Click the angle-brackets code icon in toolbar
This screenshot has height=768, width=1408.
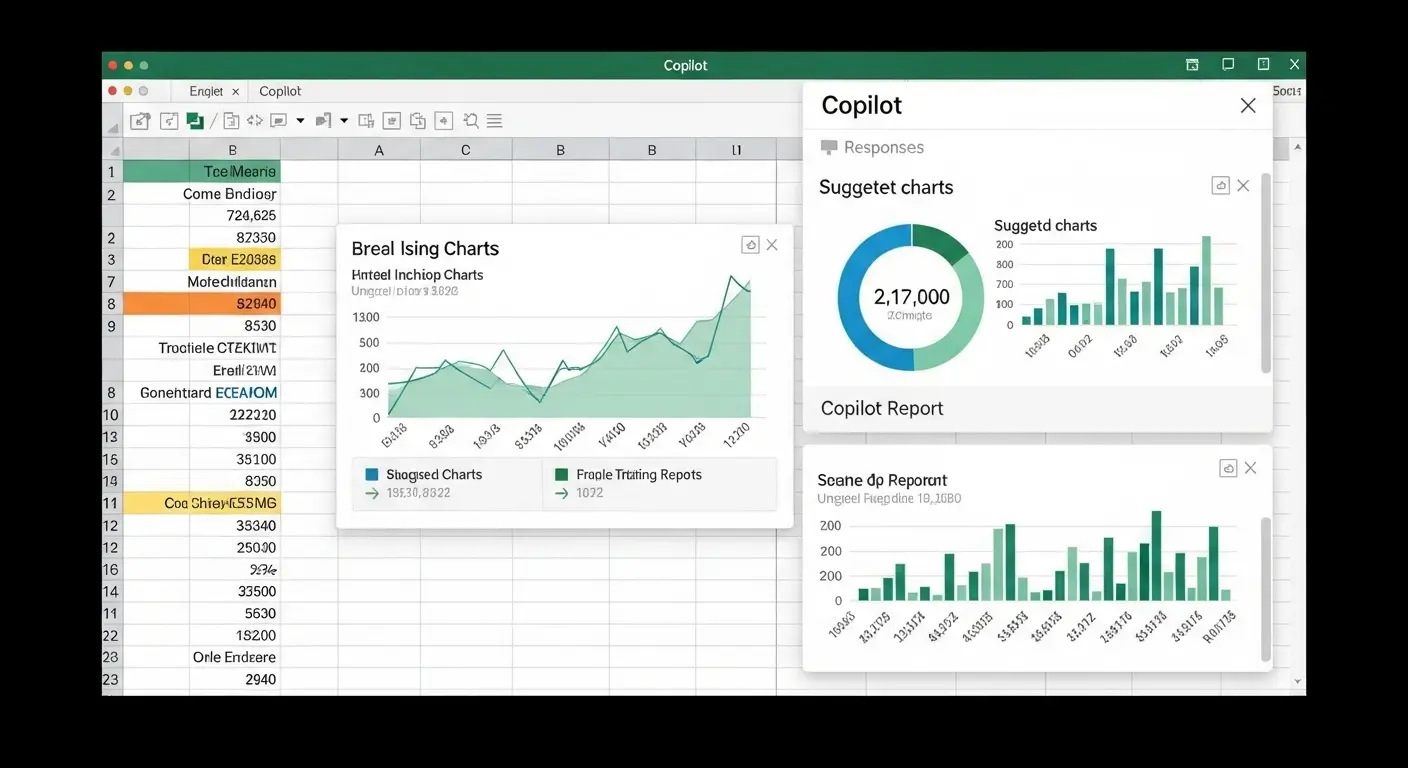[254, 121]
